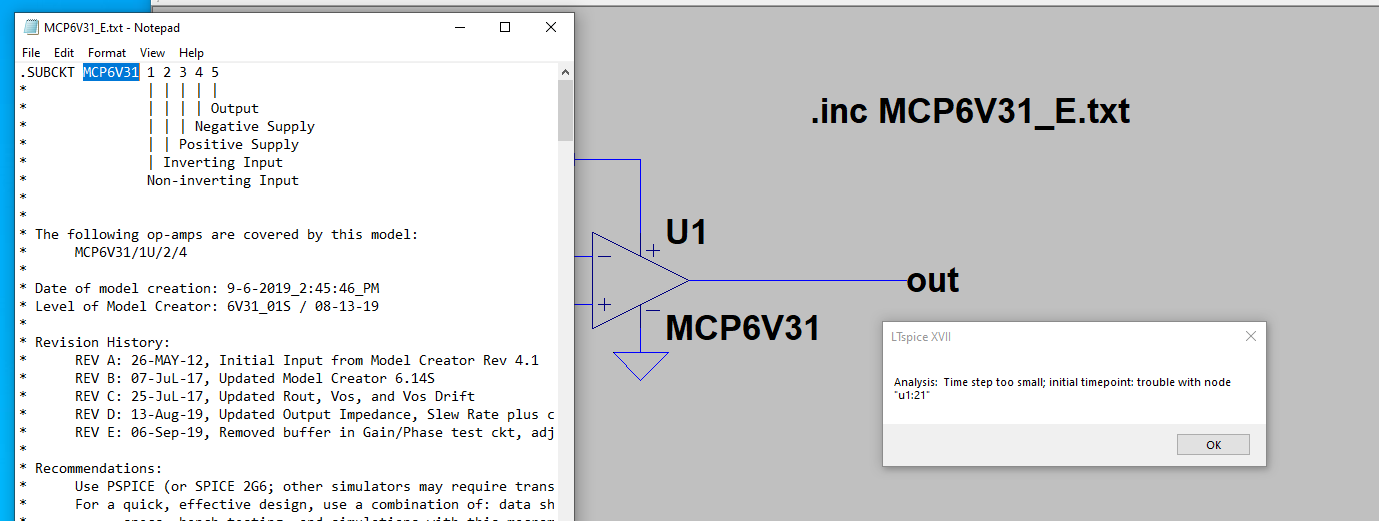This screenshot has width=1379, height=521.
Task: Click the 'MCP6V31/1U/2/4' line in Notepad
Action: [131, 252]
